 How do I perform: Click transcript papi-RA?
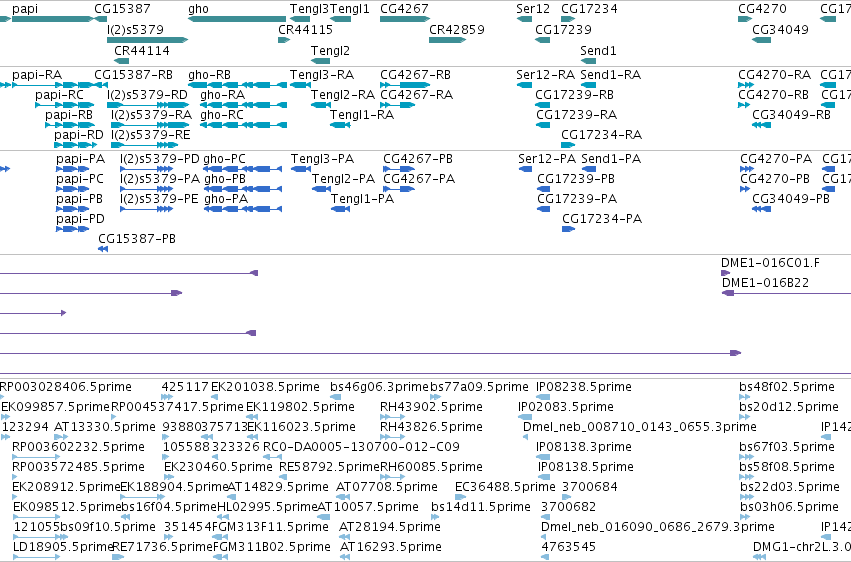(37, 74)
